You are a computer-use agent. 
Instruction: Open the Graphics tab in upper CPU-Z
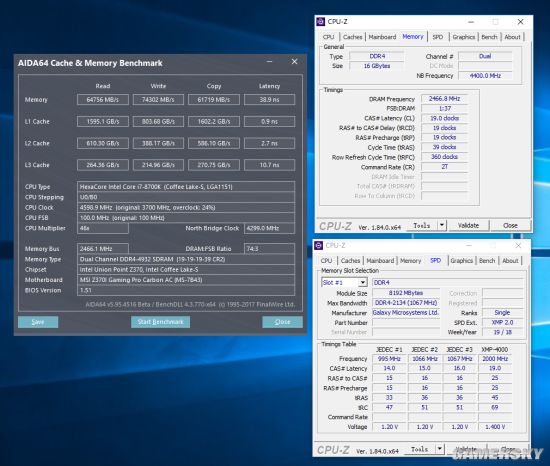[x=463, y=37]
